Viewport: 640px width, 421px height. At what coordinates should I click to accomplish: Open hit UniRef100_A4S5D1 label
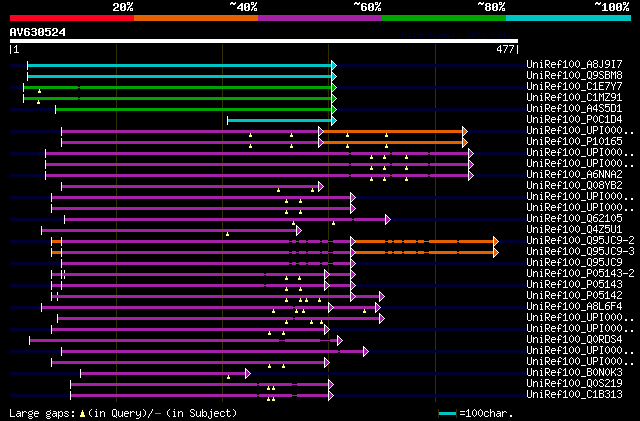coord(574,109)
